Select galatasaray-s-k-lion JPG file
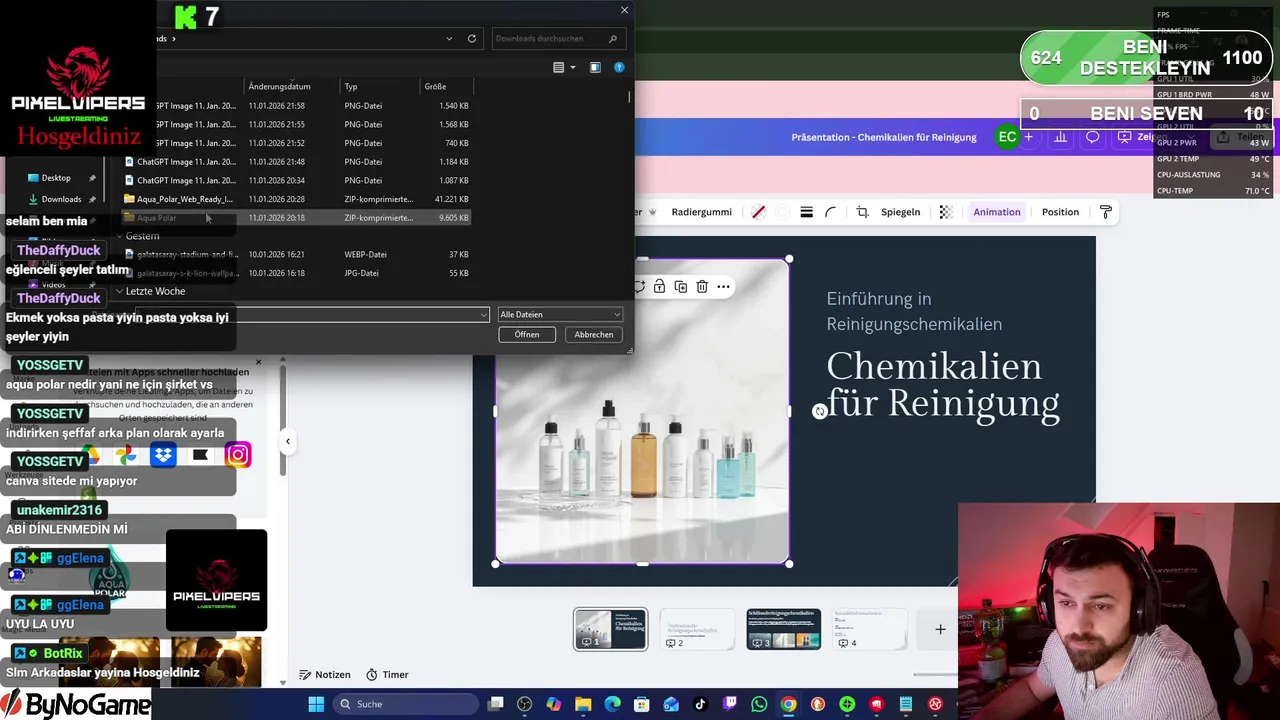Viewport: 1280px width, 720px height. pos(296,273)
